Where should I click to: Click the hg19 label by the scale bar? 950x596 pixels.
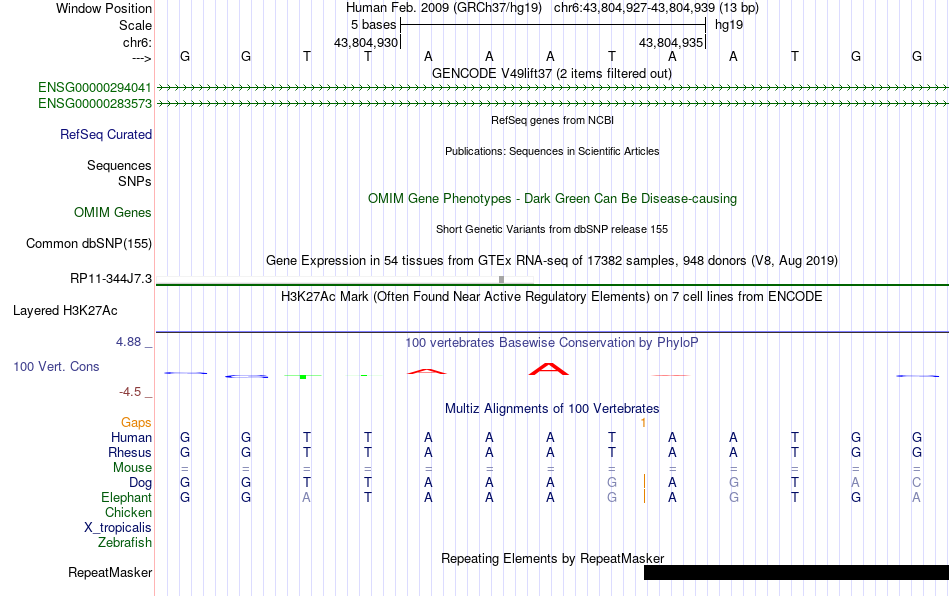pyautogui.click(x=729, y=25)
